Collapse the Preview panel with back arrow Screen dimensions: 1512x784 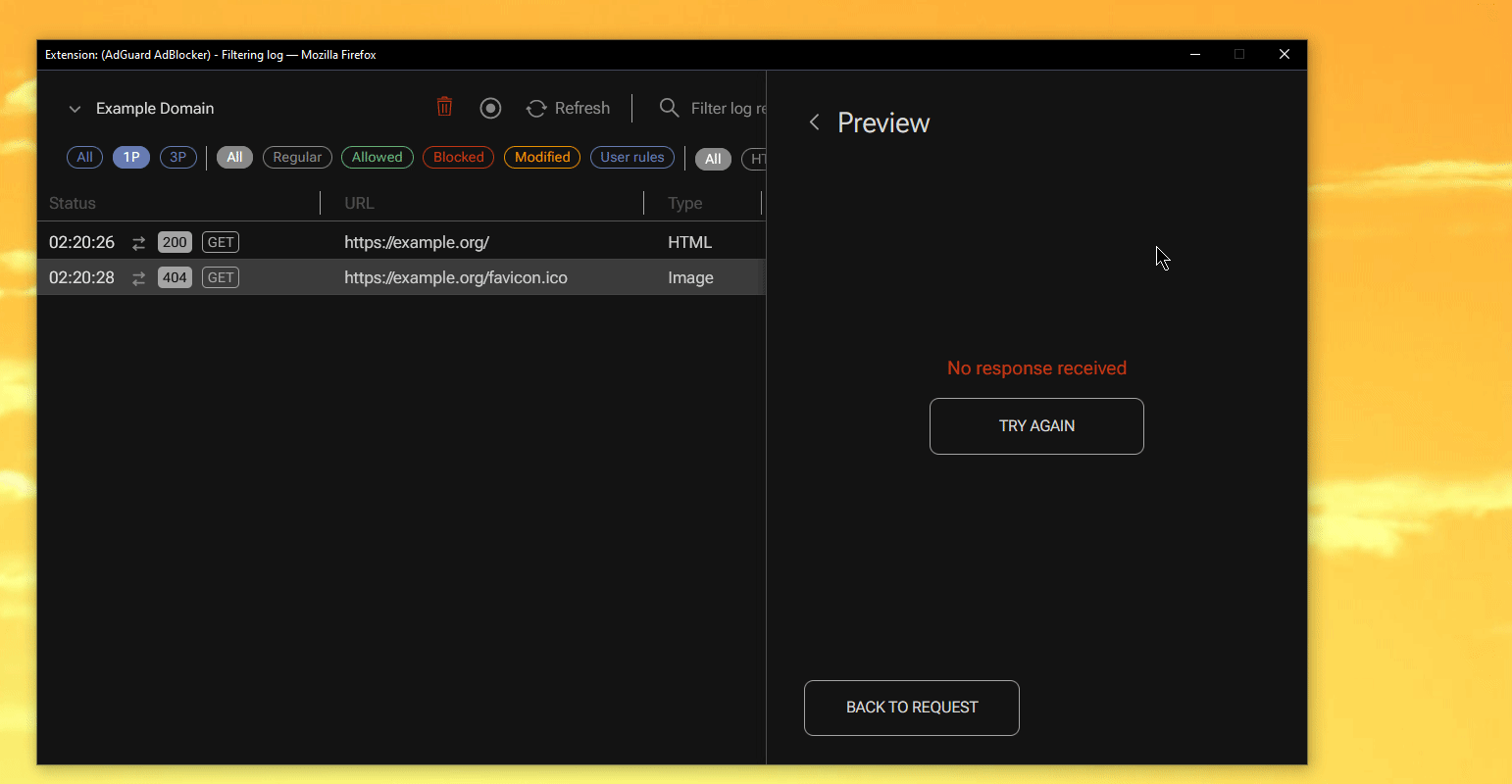[x=814, y=122]
